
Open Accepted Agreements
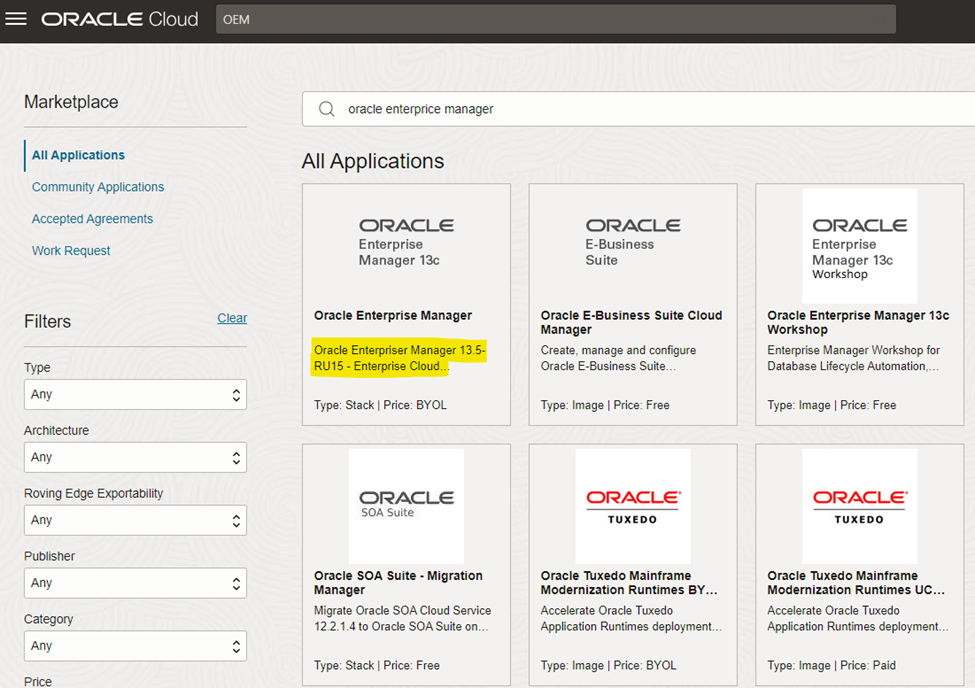92,218
